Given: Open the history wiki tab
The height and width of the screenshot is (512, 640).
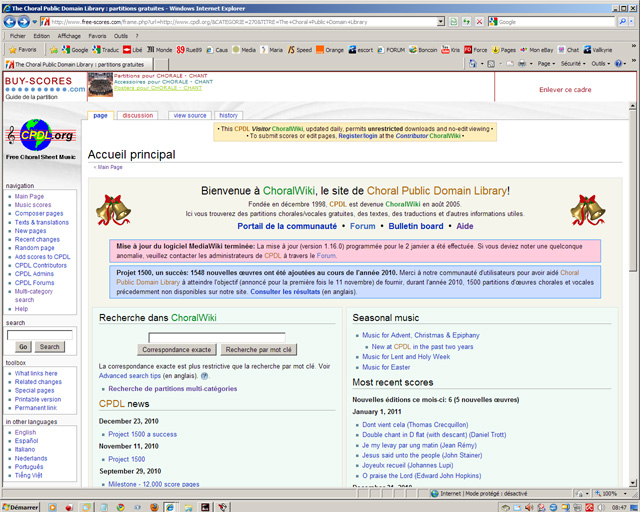Looking at the screenshot, I should pyautogui.click(x=228, y=116).
